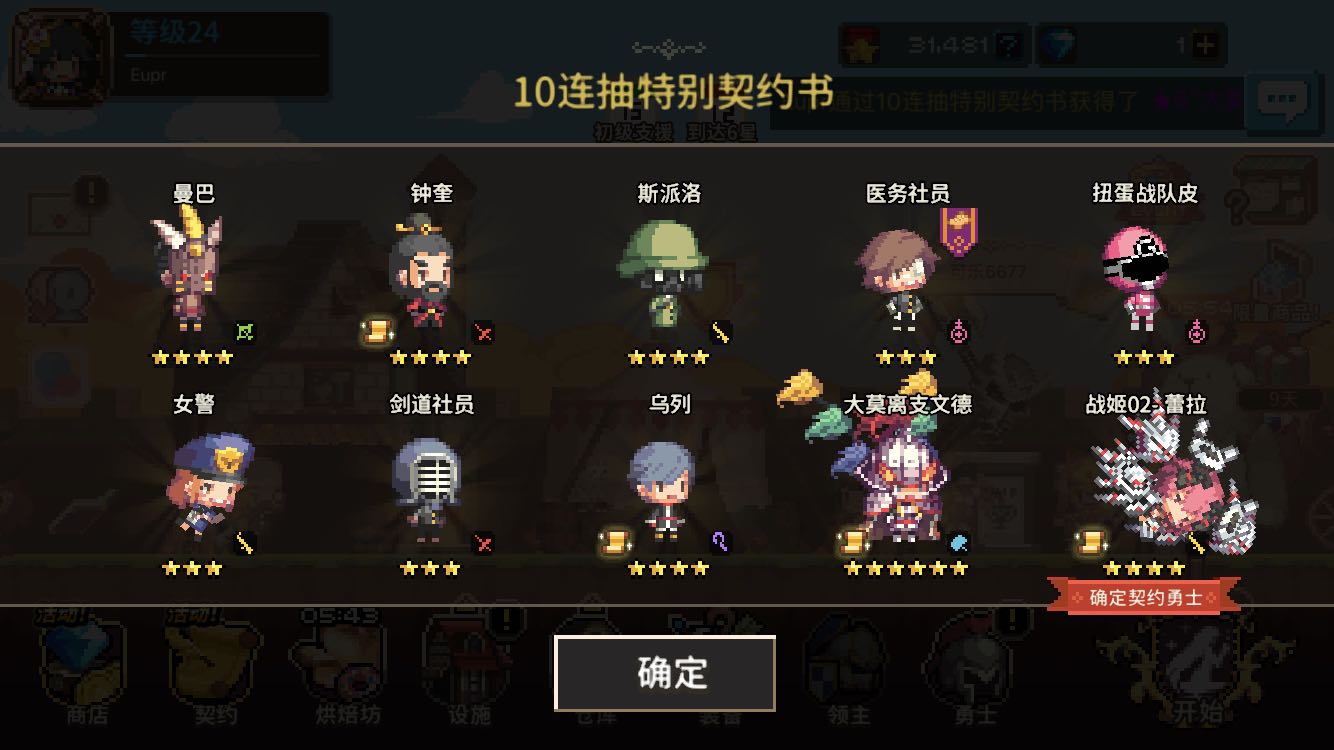Select the 钟奎 hero sprite
Image resolution: width=1334 pixels, height=750 pixels.
tap(424, 276)
